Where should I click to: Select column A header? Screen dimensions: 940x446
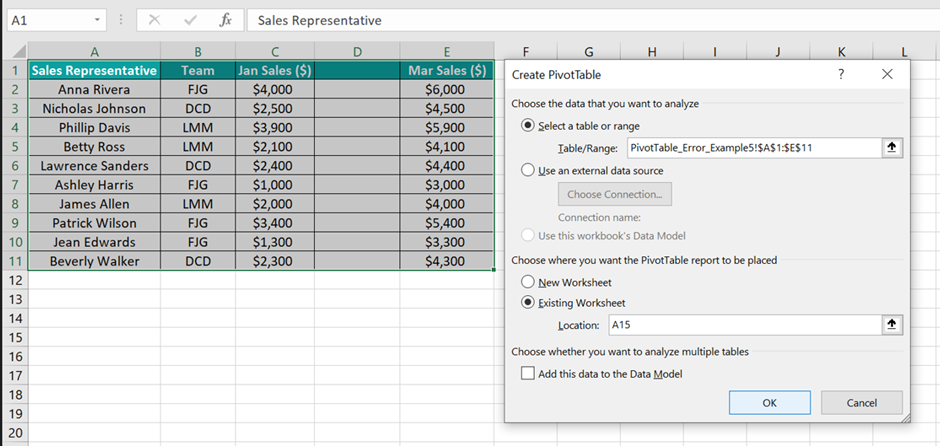click(x=94, y=52)
